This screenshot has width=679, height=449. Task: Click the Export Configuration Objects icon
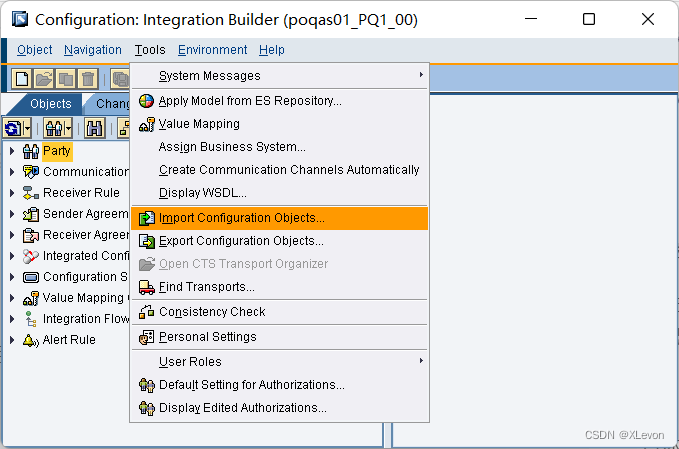[147, 241]
